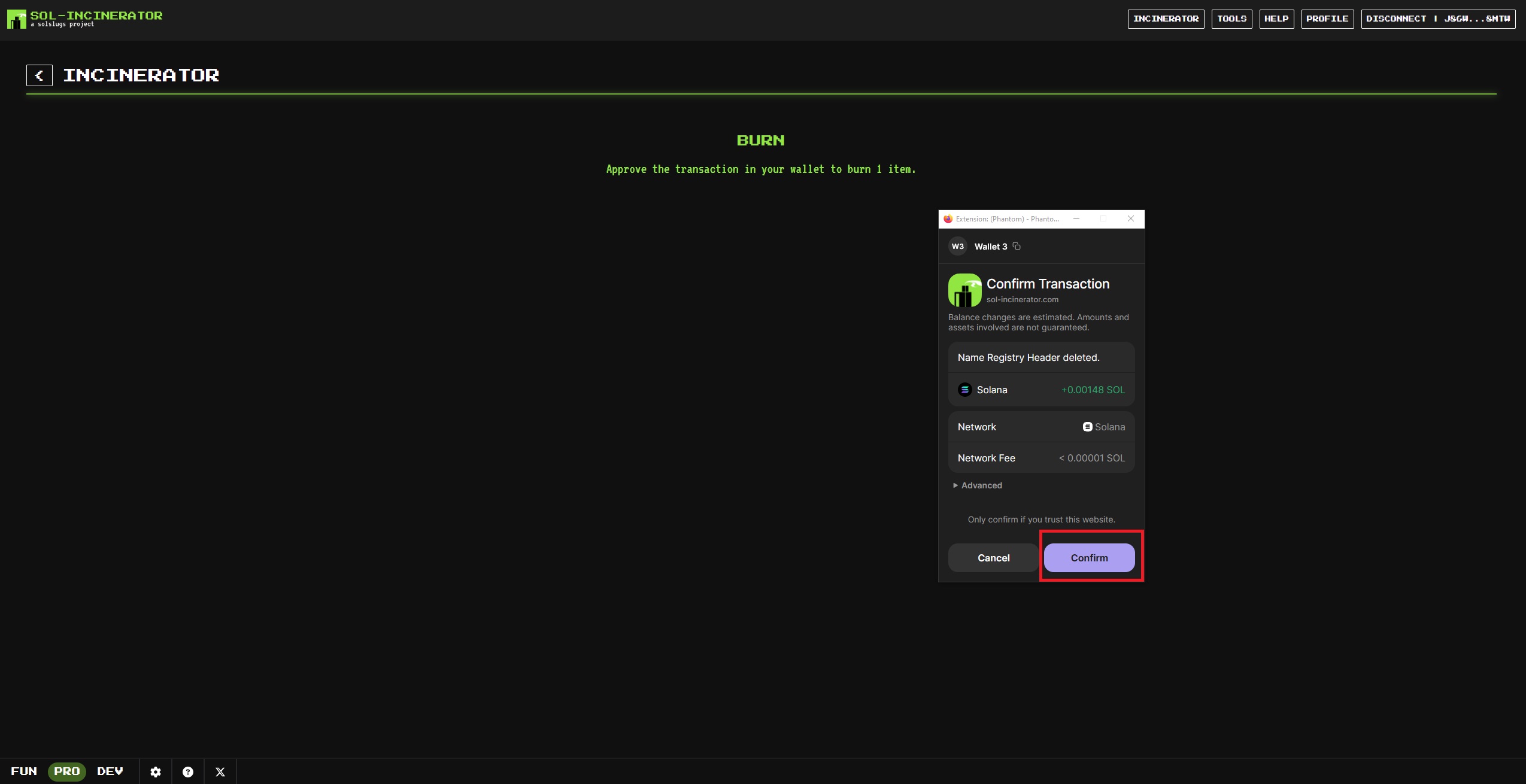Cancel the Phantom transaction
This screenshot has height=784, width=1526.
[993, 558]
